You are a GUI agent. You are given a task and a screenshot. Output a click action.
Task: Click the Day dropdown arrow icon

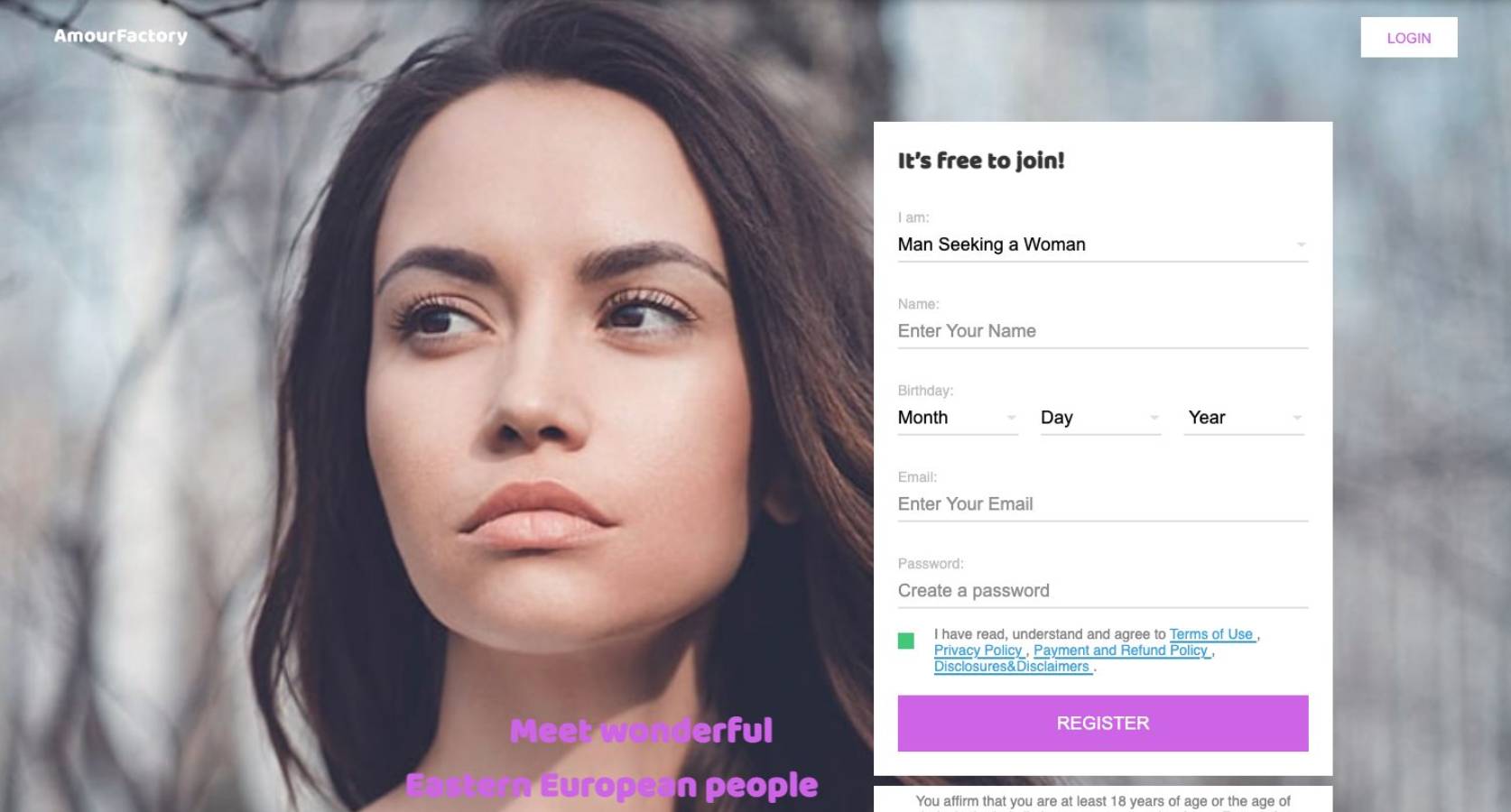(x=1154, y=418)
